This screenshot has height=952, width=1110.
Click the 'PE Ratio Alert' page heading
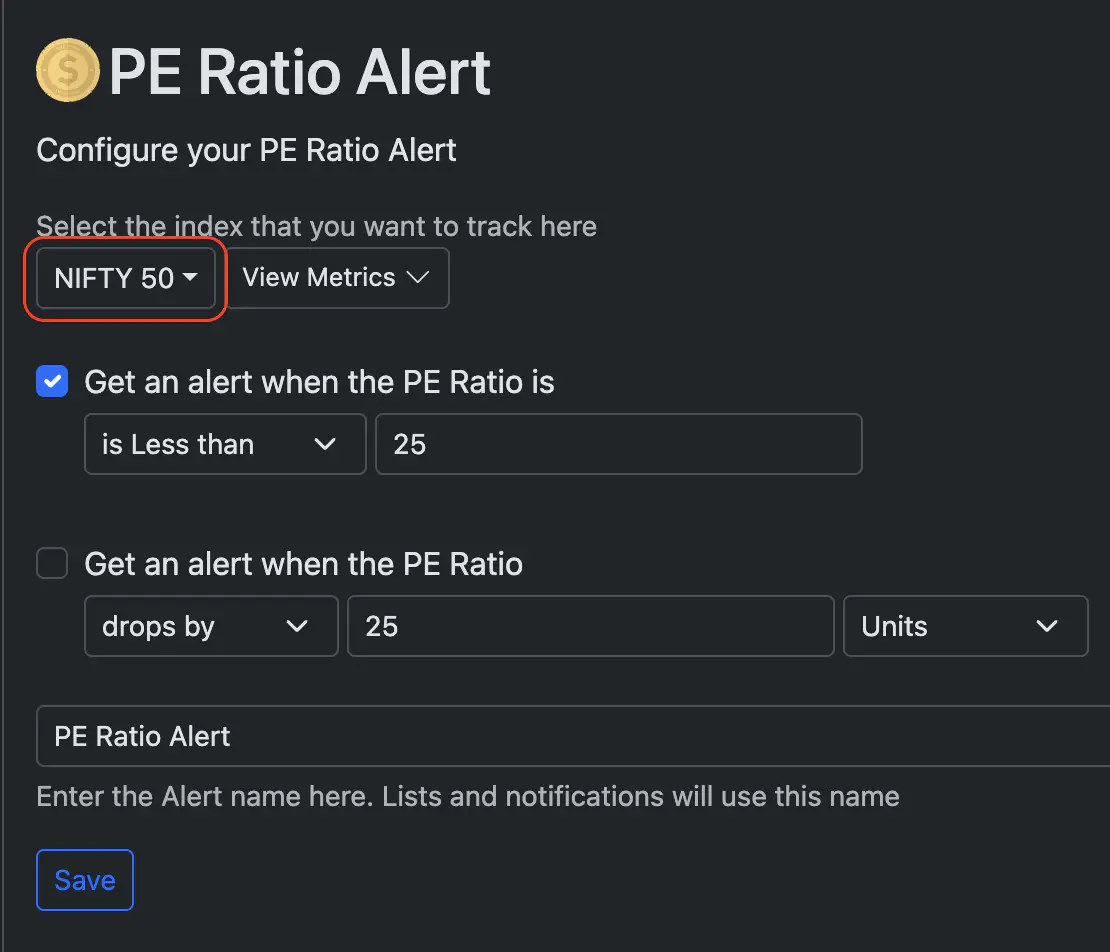tap(299, 71)
